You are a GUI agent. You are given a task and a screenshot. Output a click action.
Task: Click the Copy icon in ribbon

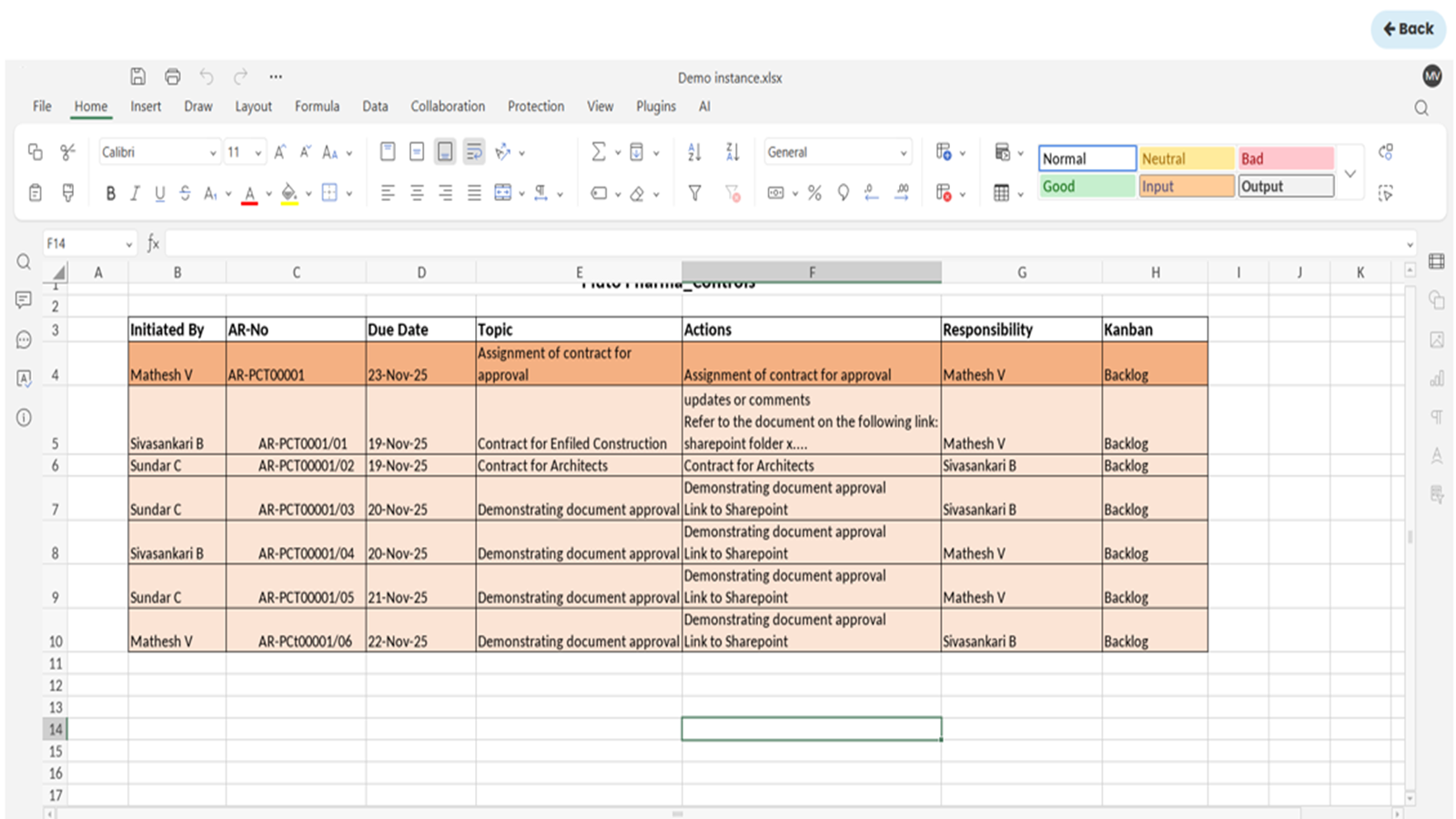(35, 152)
